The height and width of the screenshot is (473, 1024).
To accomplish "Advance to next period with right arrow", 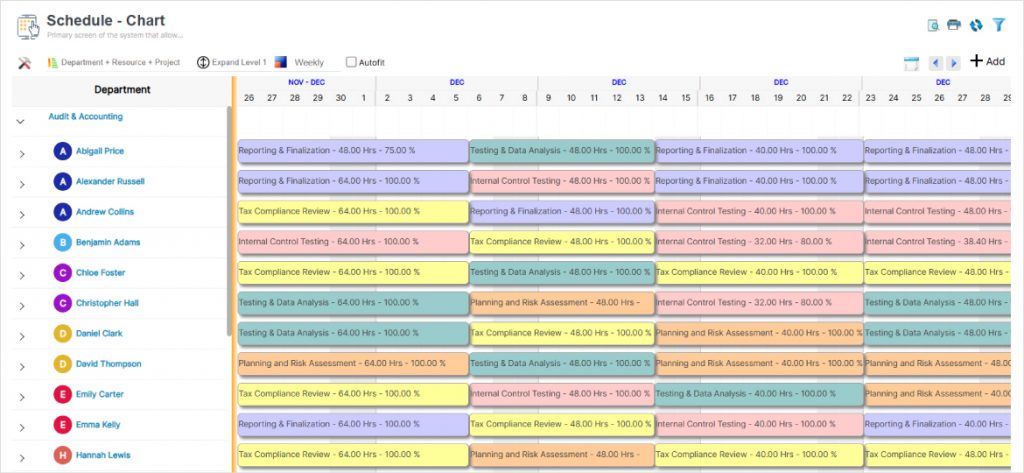I will tap(954, 63).
